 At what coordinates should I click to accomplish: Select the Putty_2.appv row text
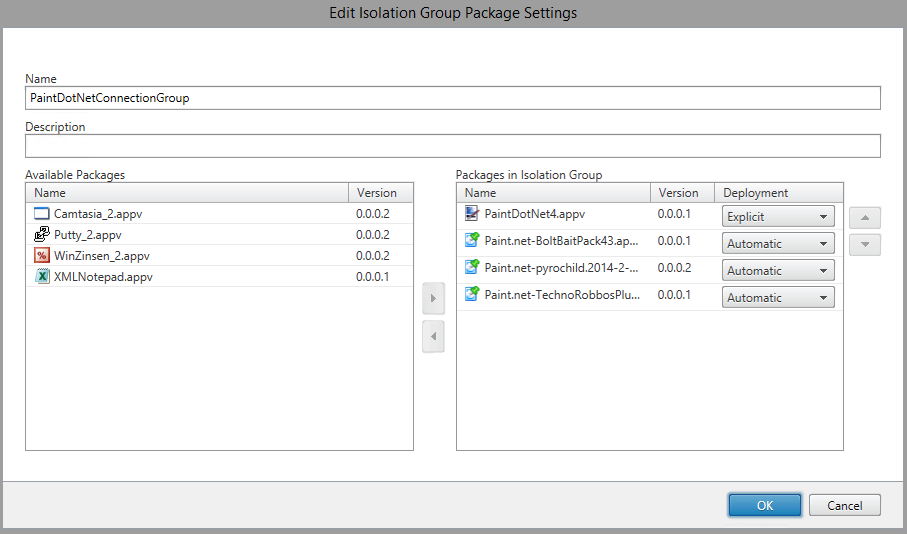(x=87, y=235)
